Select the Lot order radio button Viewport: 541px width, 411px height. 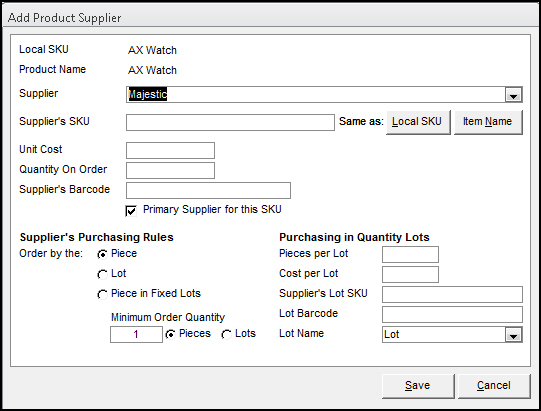point(102,274)
